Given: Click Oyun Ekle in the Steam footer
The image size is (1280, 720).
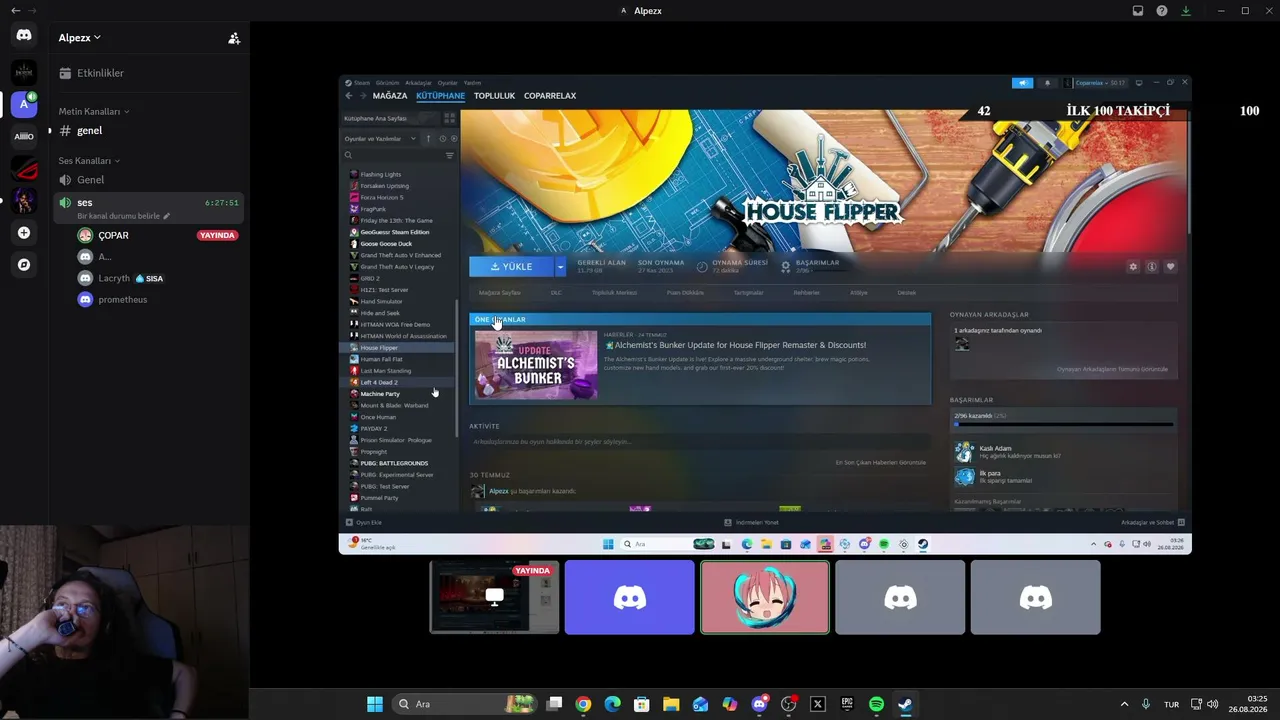Looking at the screenshot, I should (364, 522).
